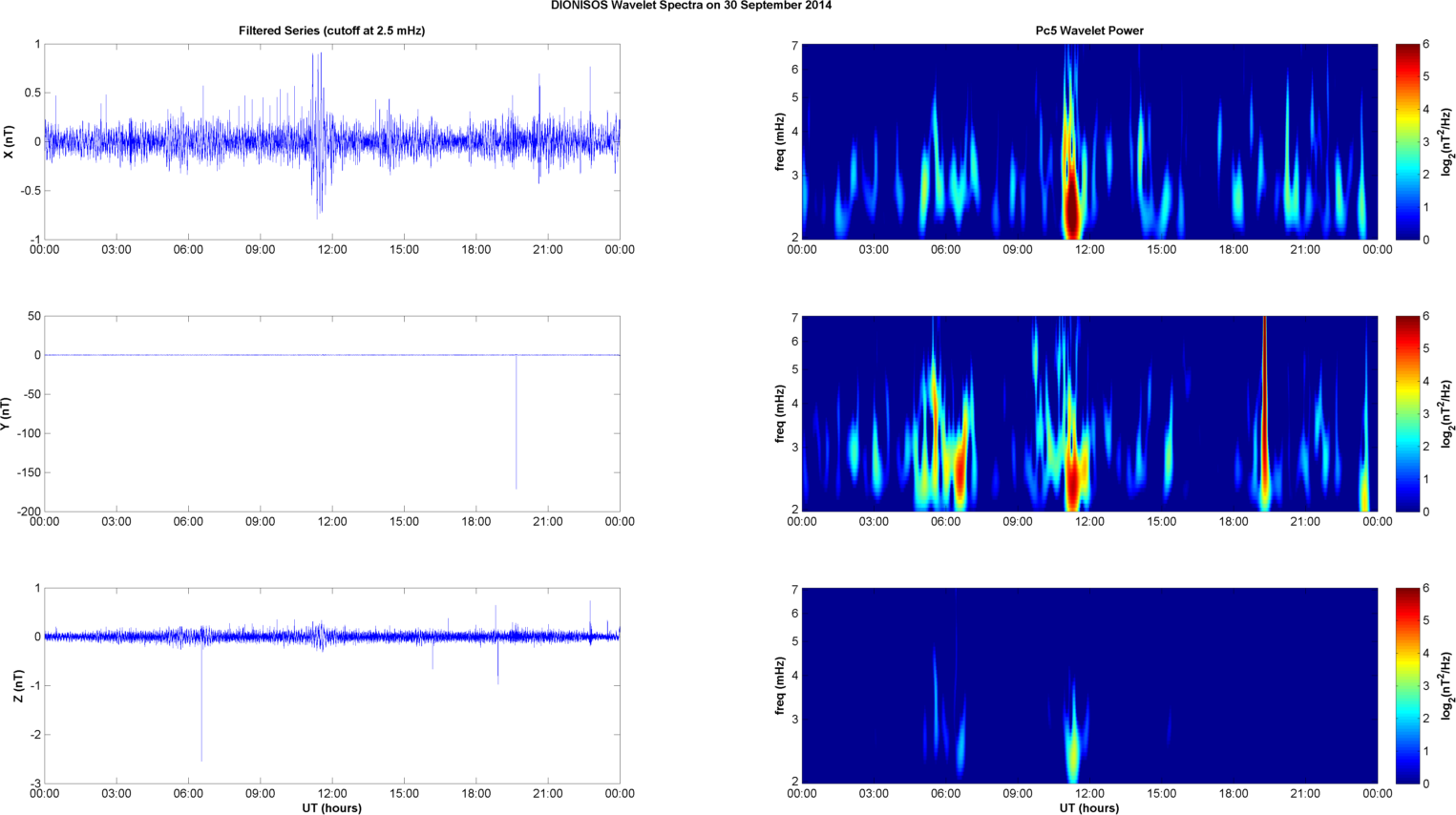Click 'freq (mHz)' label of the middle spectrogram
The width and height of the screenshot is (1456, 815).
click(781, 414)
